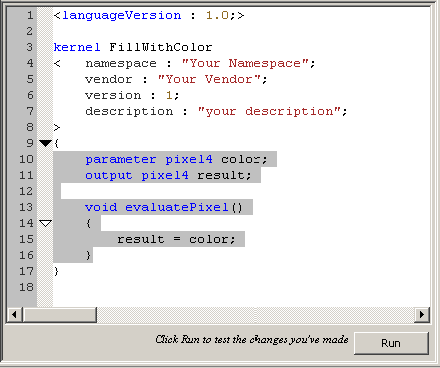The image size is (440, 368).
Task: Click the 'Click Run to test' hint text
Action: coord(252,340)
